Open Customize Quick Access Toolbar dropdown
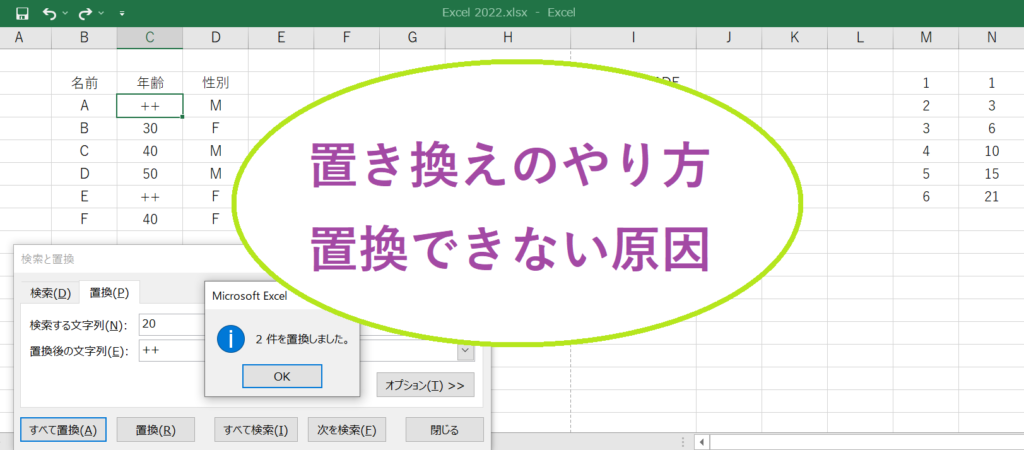Viewport: 1024px width, 450px height. tap(122, 14)
